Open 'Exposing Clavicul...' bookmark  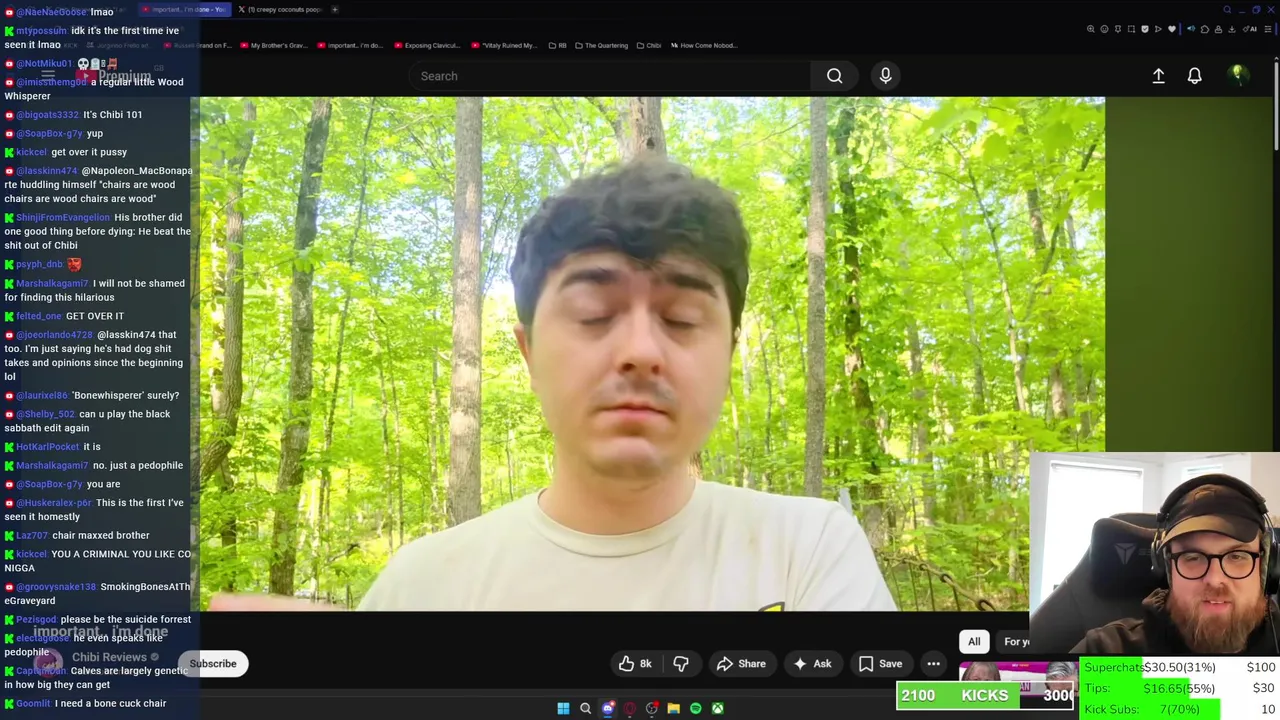pyautogui.click(x=425, y=45)
